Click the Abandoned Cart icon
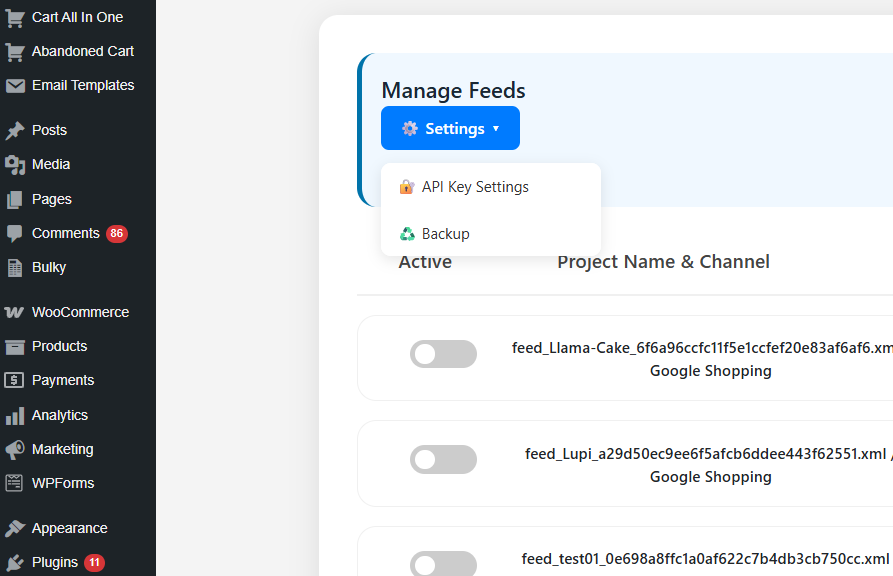This screenshot has height=576, width=893. (15, 52)
